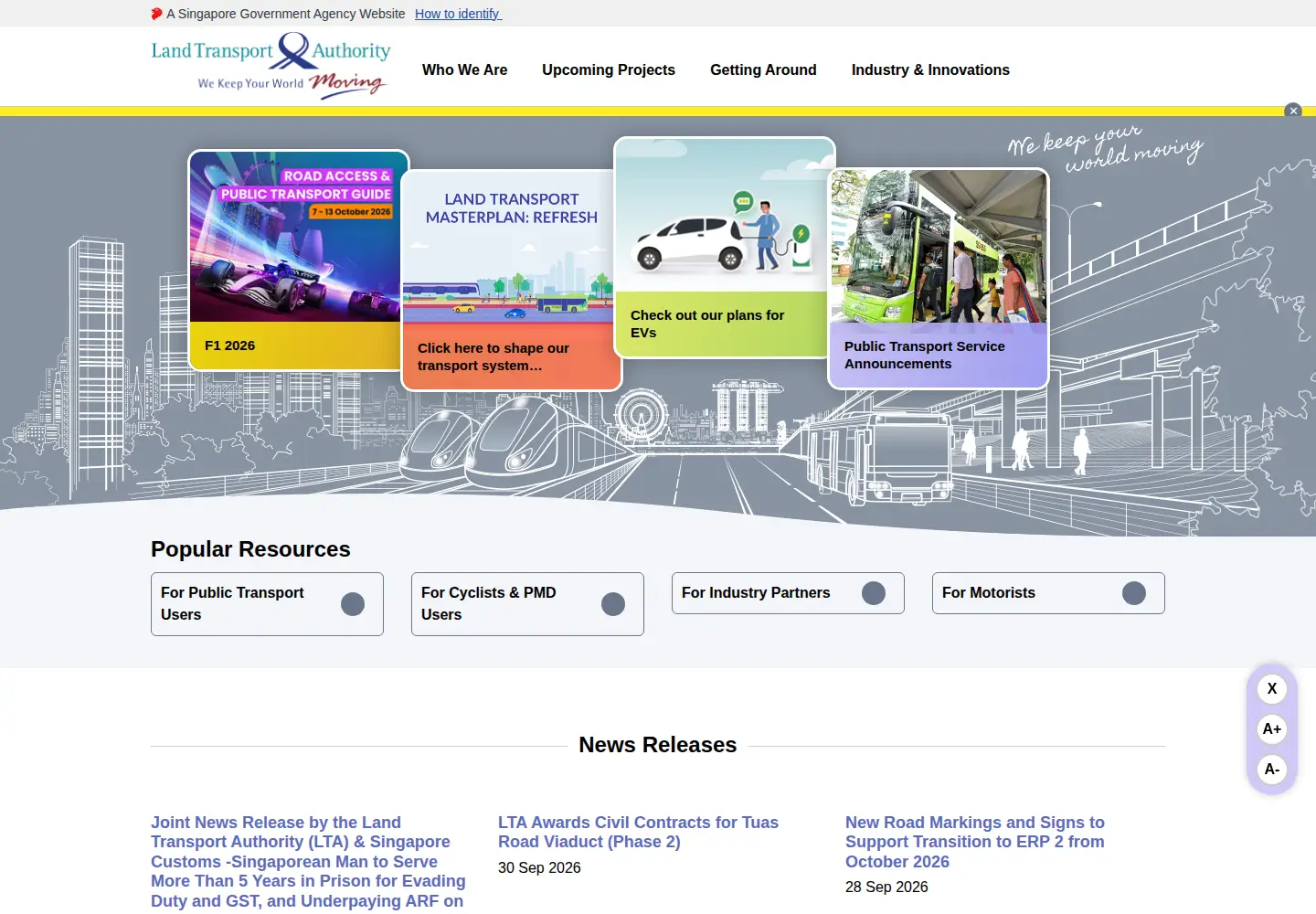Open LTA Awards Civil Contracts for Tuas news

pos(638,833)
